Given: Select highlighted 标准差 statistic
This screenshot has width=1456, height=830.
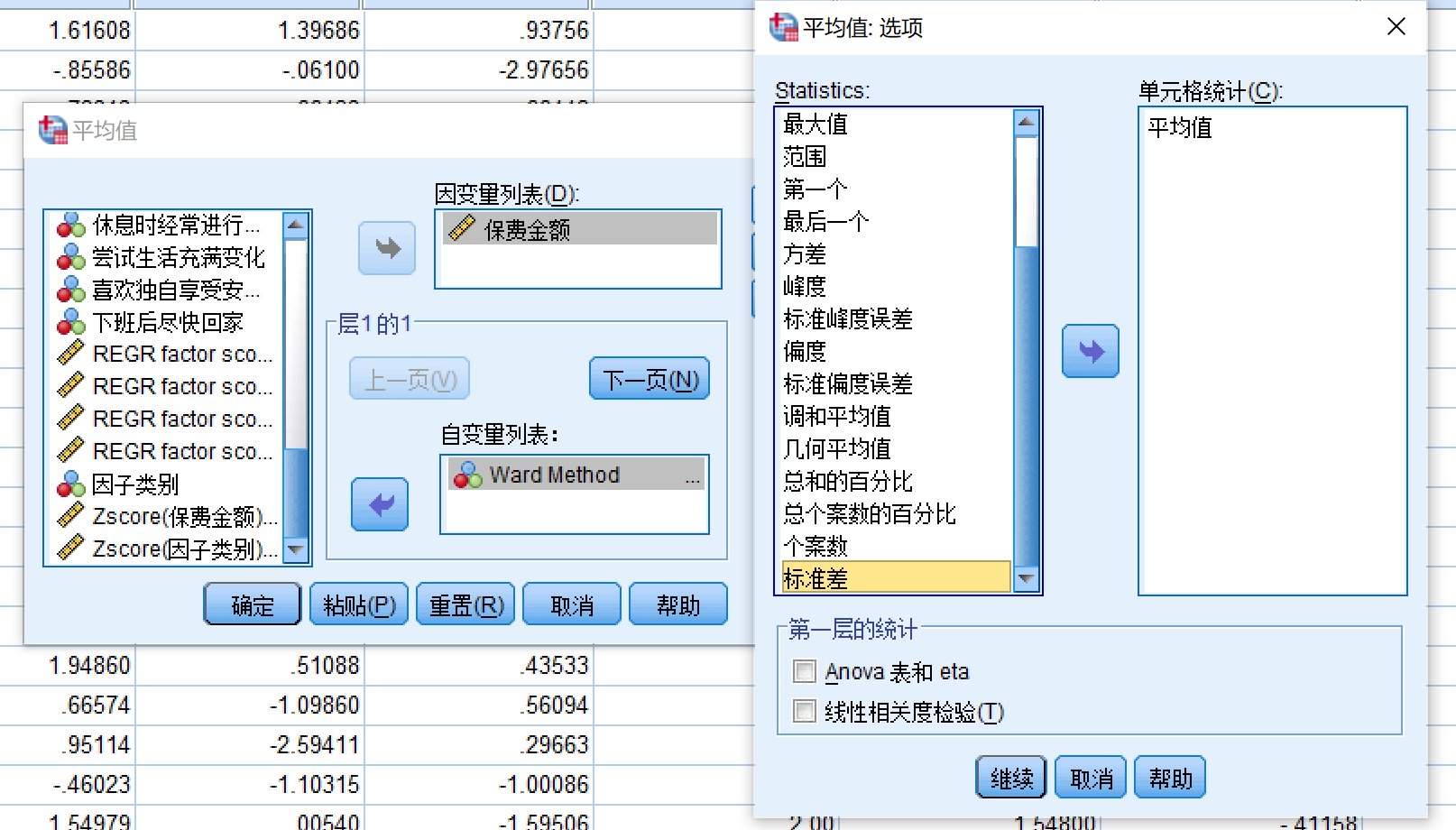Looking at the screenshot, I should 896,577.
